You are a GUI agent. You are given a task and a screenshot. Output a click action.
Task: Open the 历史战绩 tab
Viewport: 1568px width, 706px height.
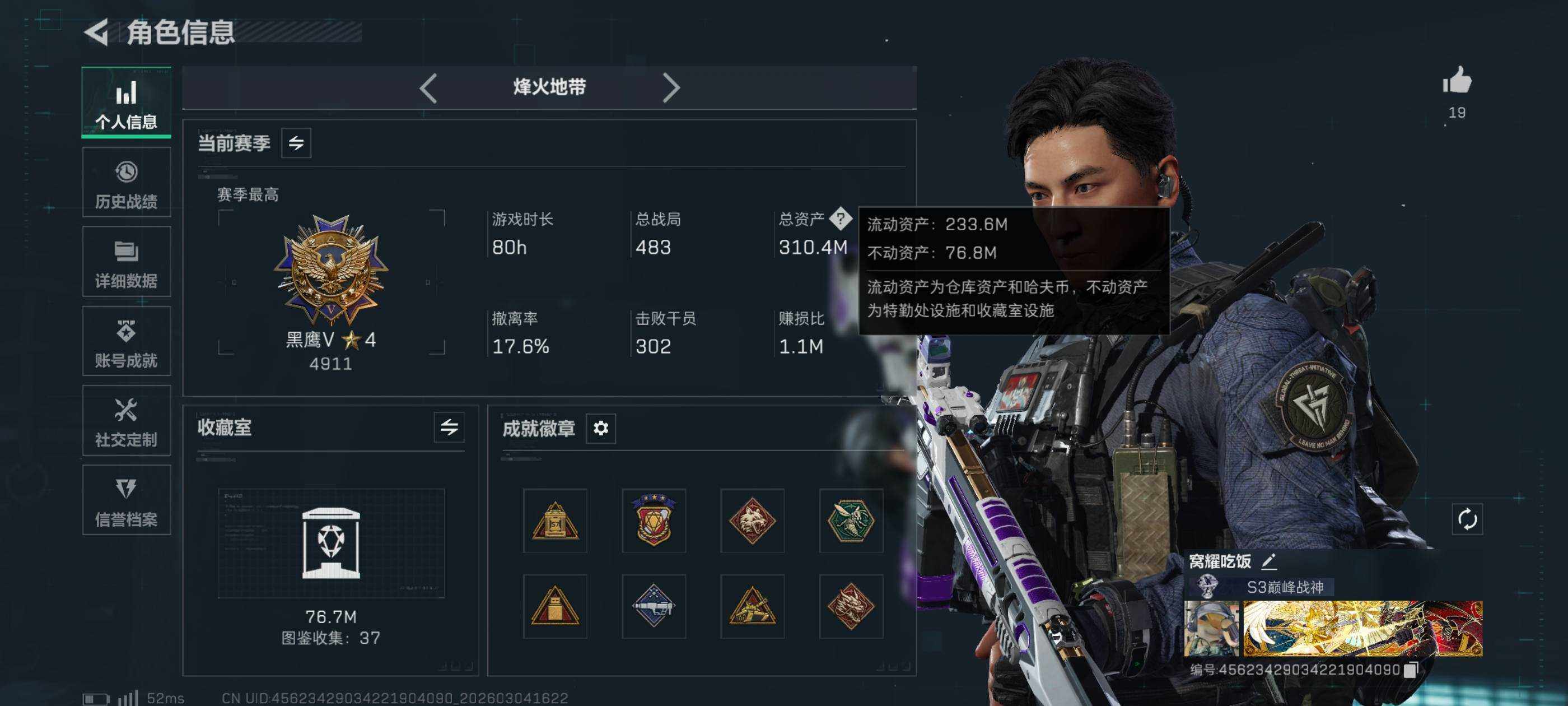click(127, 183)
